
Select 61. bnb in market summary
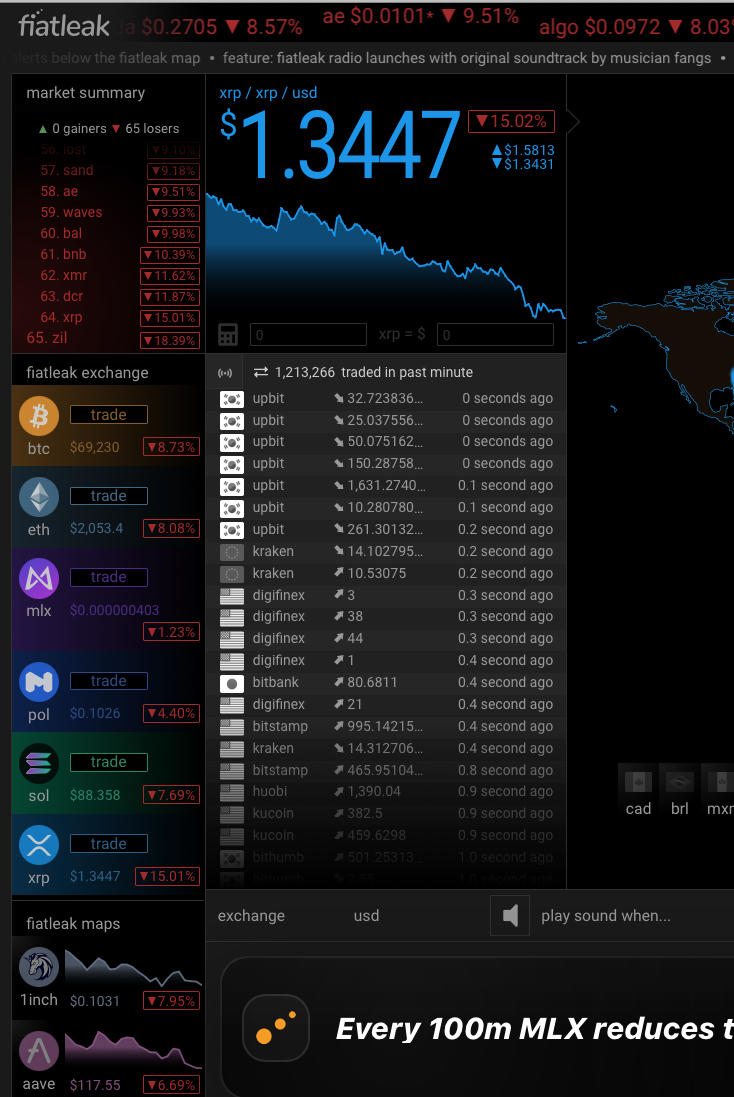click(x=119, y=255)
